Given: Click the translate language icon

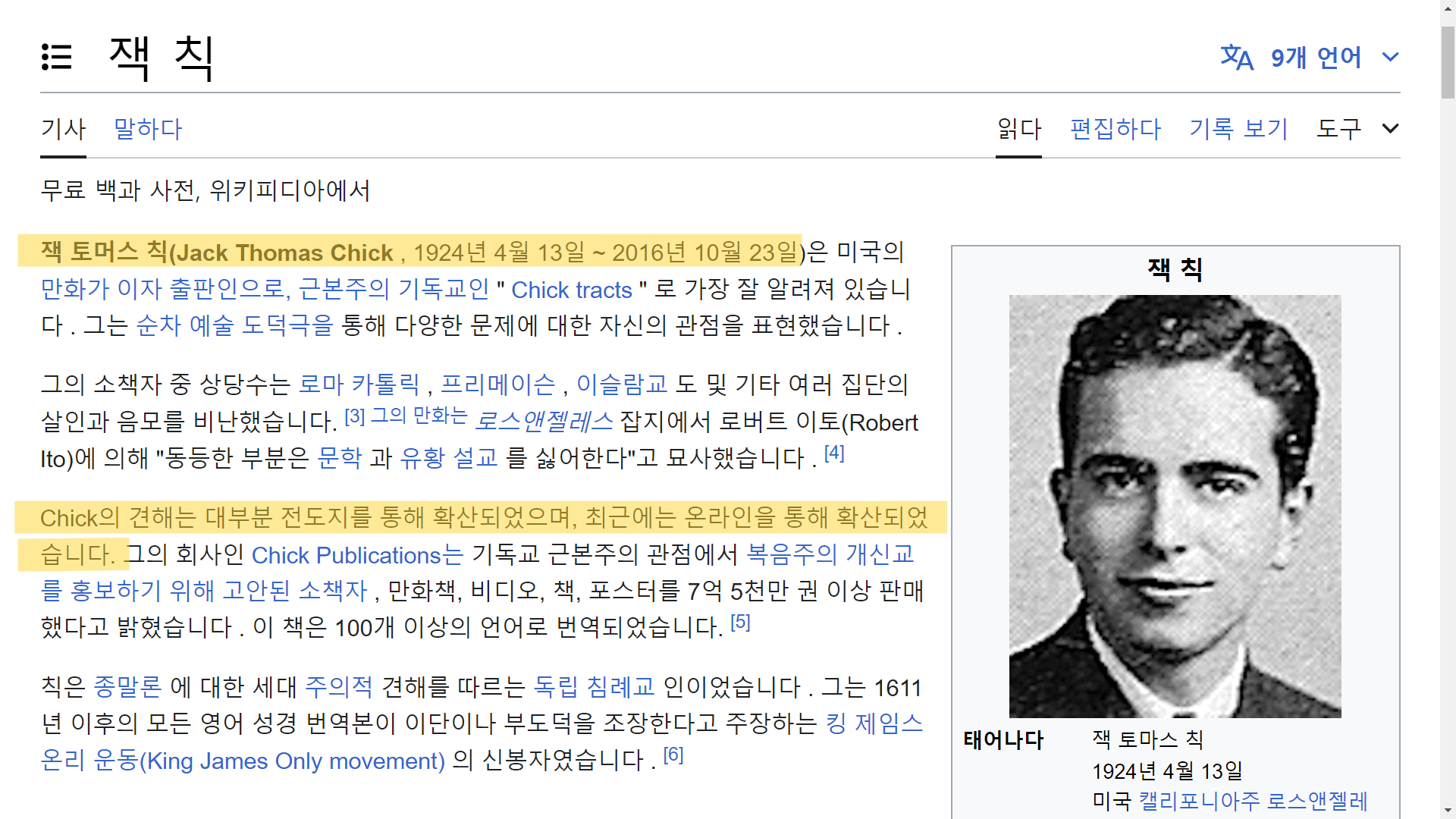Looking at the screenshot, I should click(x=1237, y=58).
